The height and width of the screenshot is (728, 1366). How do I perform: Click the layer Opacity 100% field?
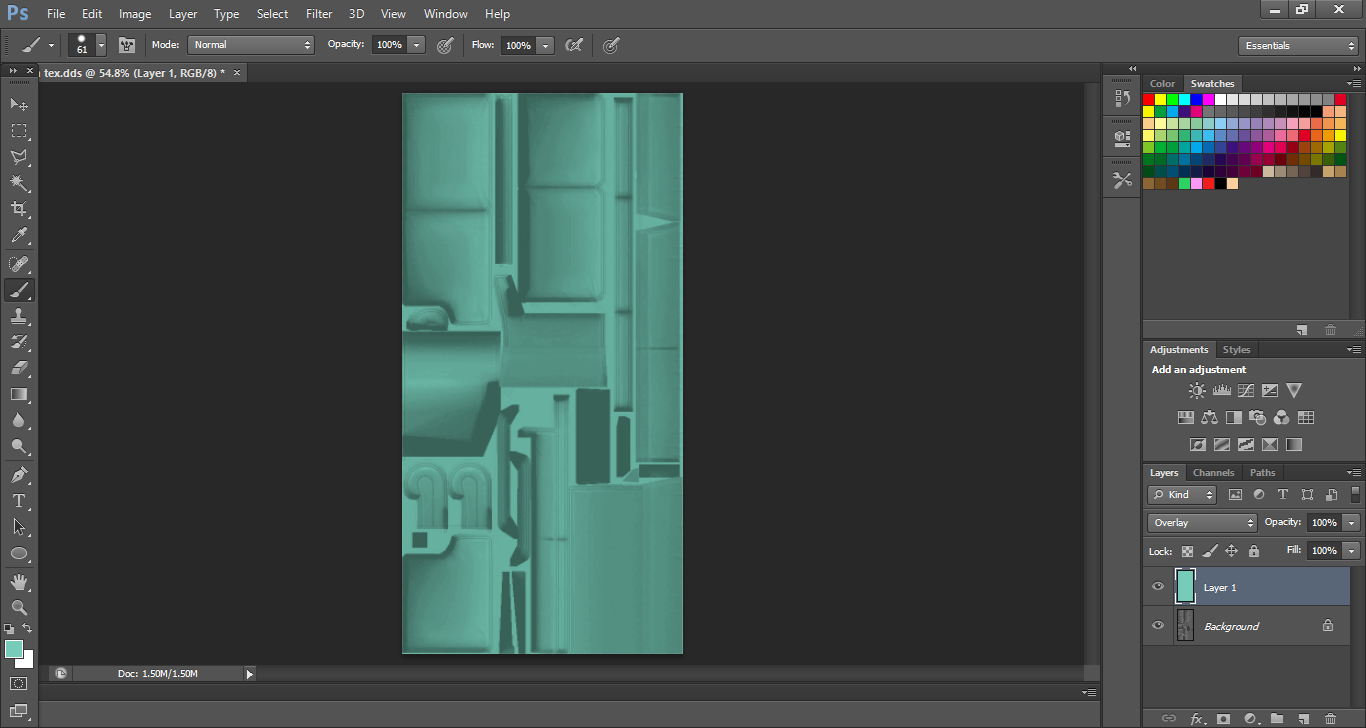1323,523
